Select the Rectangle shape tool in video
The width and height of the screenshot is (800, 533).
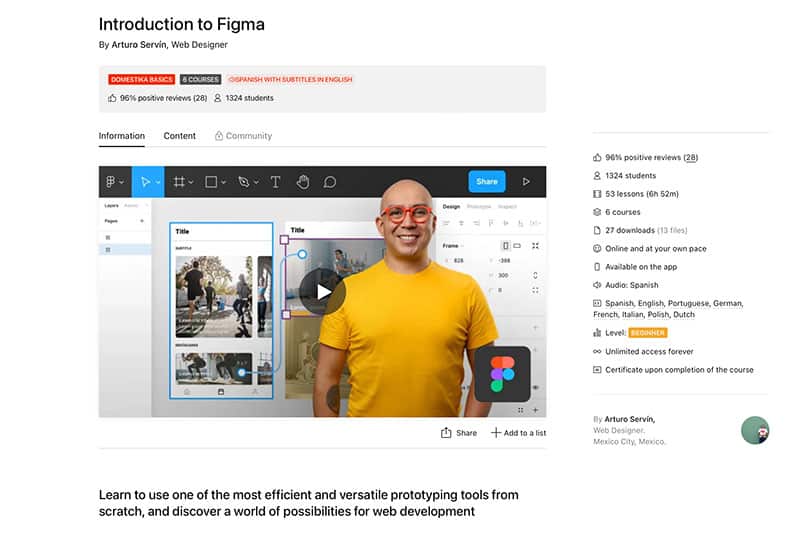tap(211, 182)
